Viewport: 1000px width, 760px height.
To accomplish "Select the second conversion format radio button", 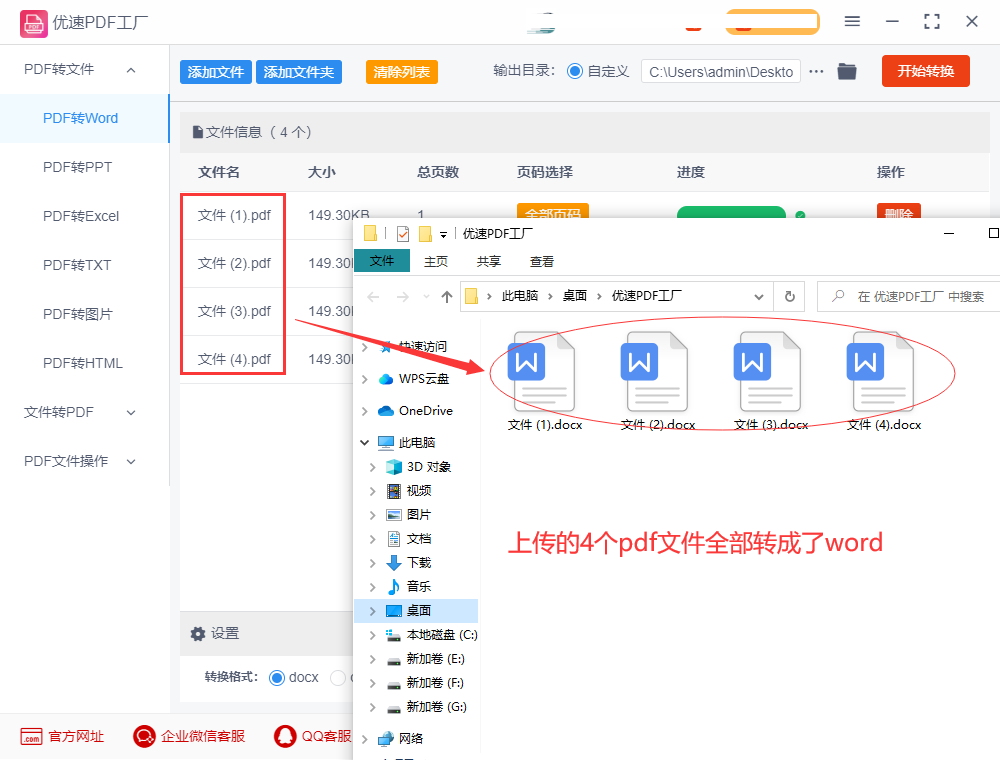I will click(x=338, y=678).
